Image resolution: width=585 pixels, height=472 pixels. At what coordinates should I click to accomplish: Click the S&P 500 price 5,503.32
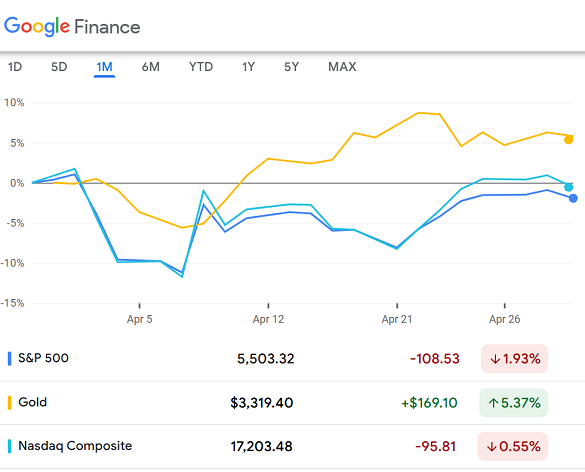(266, 359)
